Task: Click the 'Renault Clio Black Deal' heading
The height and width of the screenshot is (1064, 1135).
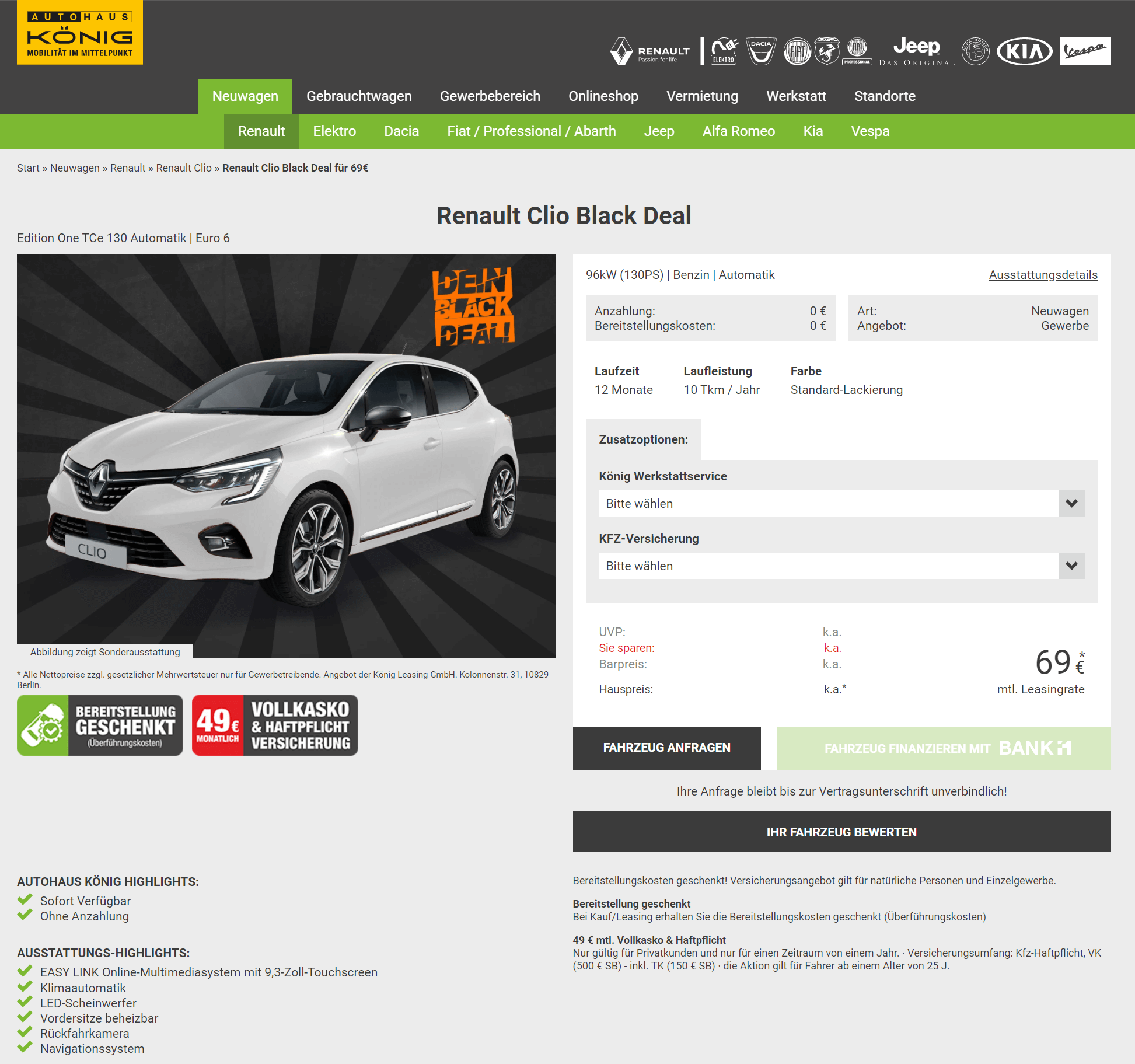Action: coord(564,215)
